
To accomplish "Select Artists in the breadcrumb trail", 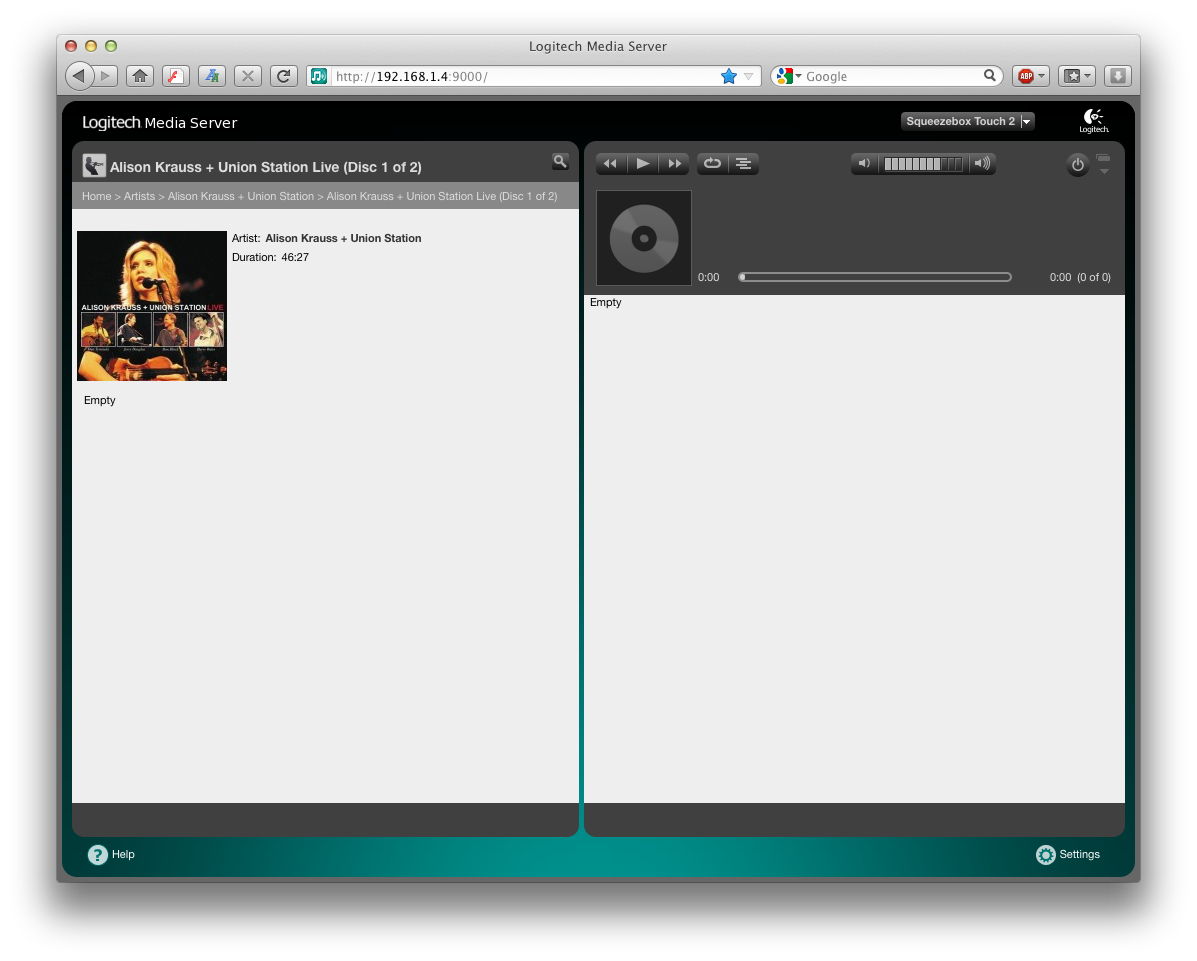I will coord(139,196).
